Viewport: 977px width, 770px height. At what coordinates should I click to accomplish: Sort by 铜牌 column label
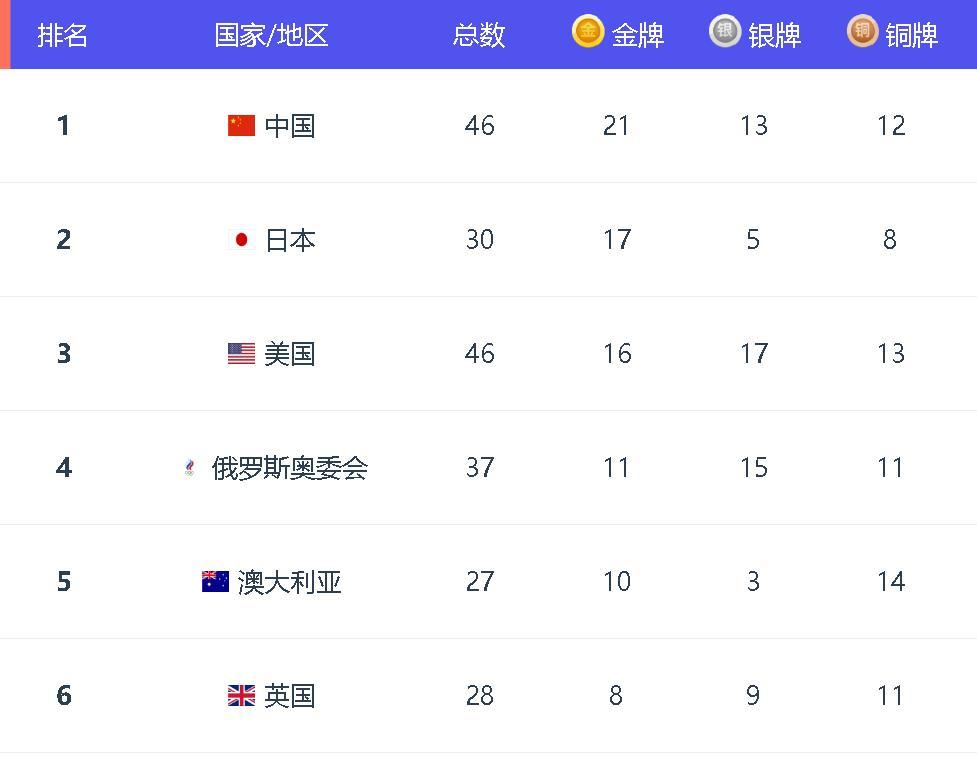point(912,35)
